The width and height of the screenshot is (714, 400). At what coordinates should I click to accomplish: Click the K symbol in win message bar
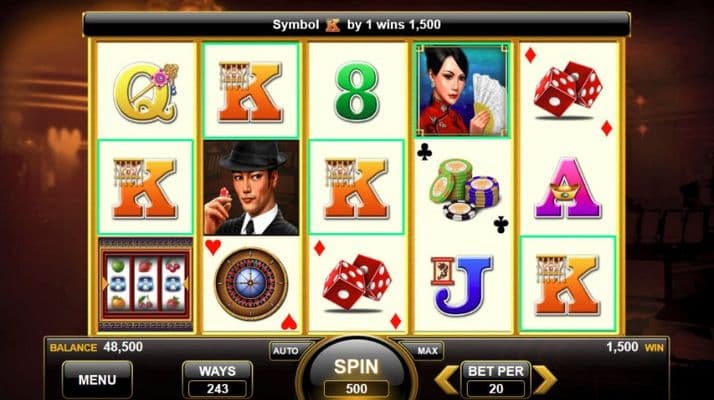[x=332, y=25]
